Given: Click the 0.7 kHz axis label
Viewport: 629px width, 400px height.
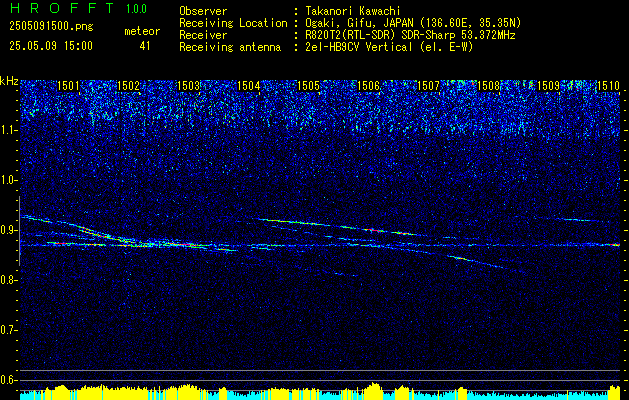Looking at the screenshot, I should [x=7, y=330].
